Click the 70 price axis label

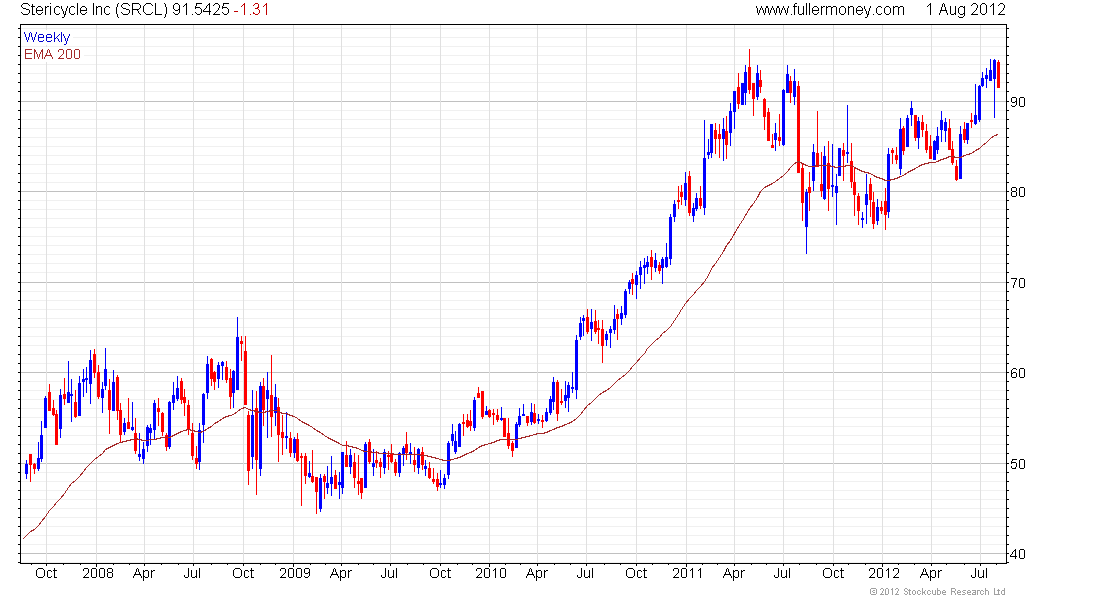(1017, 284)
